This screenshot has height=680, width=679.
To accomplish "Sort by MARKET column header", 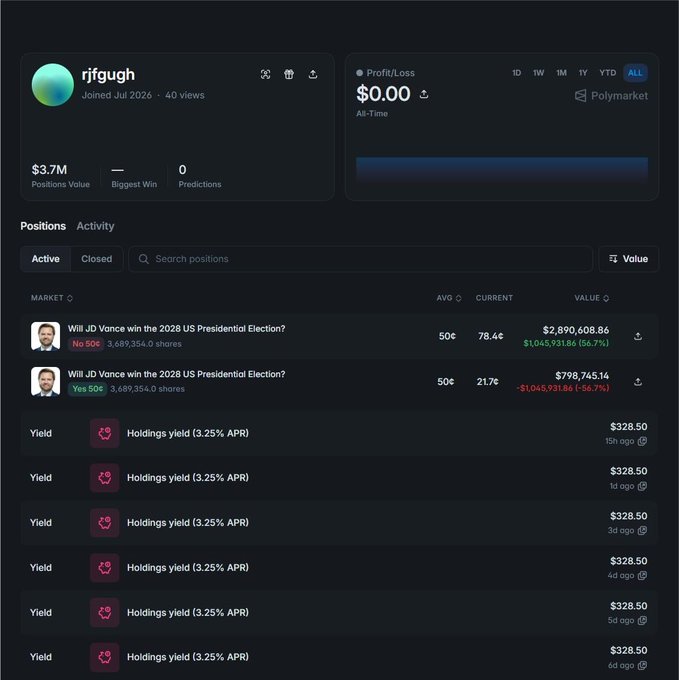I will (x=52, y=298).
